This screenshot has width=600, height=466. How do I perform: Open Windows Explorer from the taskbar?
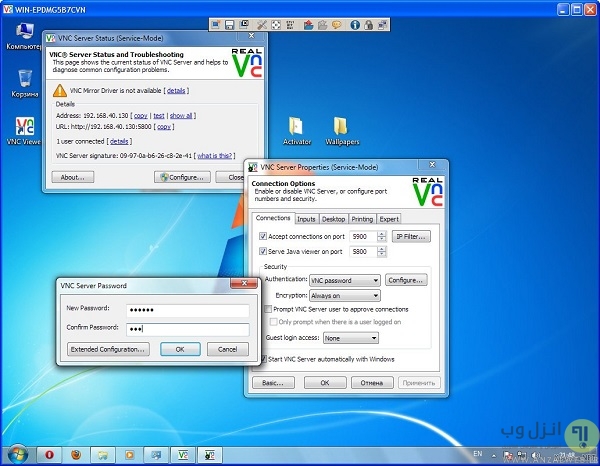tap(103, 455)
